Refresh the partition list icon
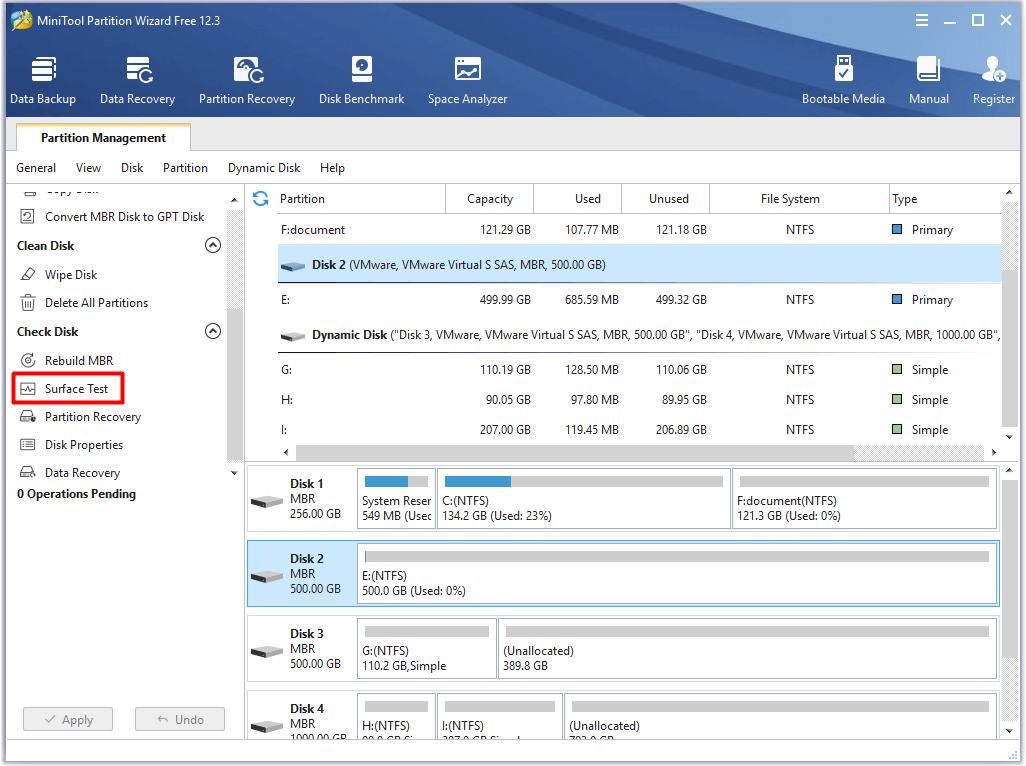This screenshot has height=766, width=1026. (260, 198)
